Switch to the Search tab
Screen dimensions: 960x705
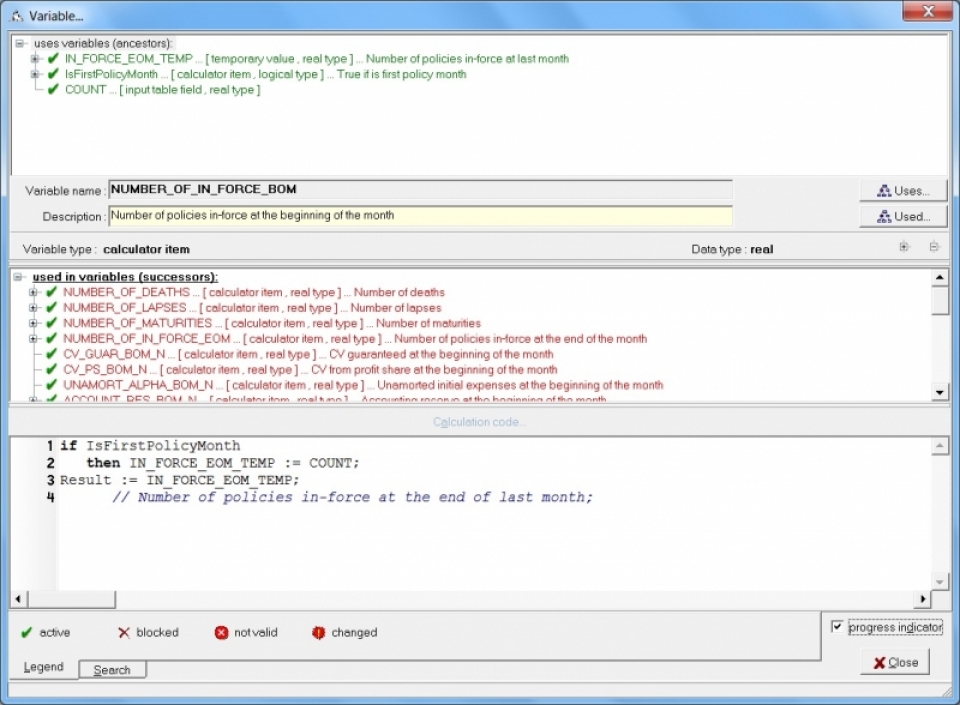point(112,670)
